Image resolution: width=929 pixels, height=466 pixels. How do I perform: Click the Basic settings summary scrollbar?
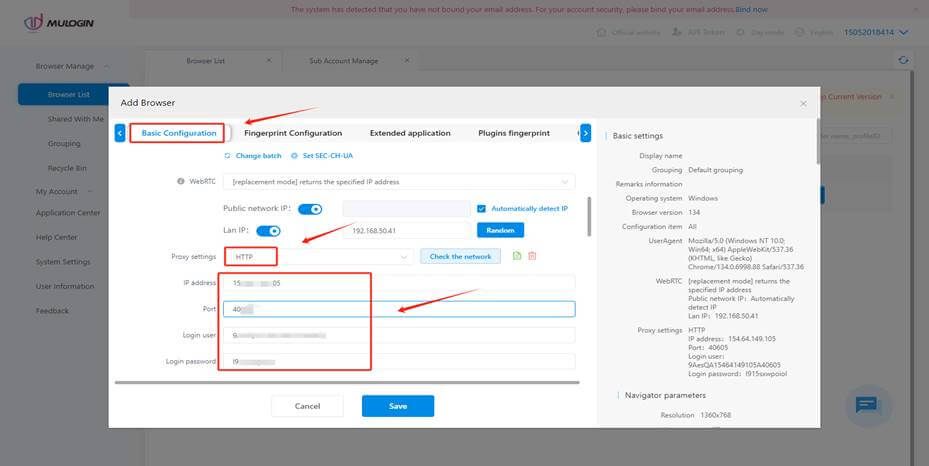point(818,141)
